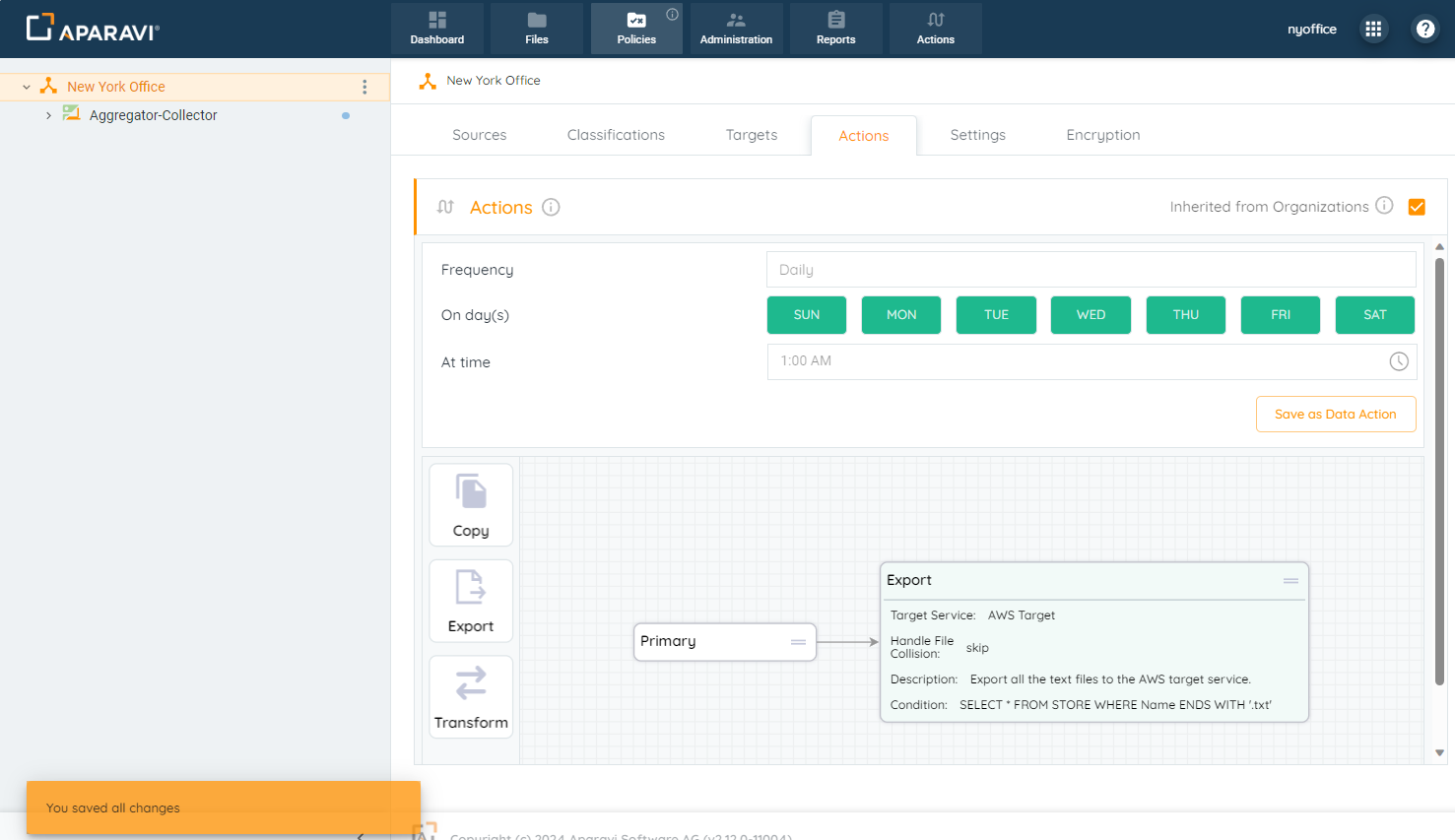Toggle the SUN day button
Image resolution: width=1455 pixels, height=840 pixels.
[806, 315]
